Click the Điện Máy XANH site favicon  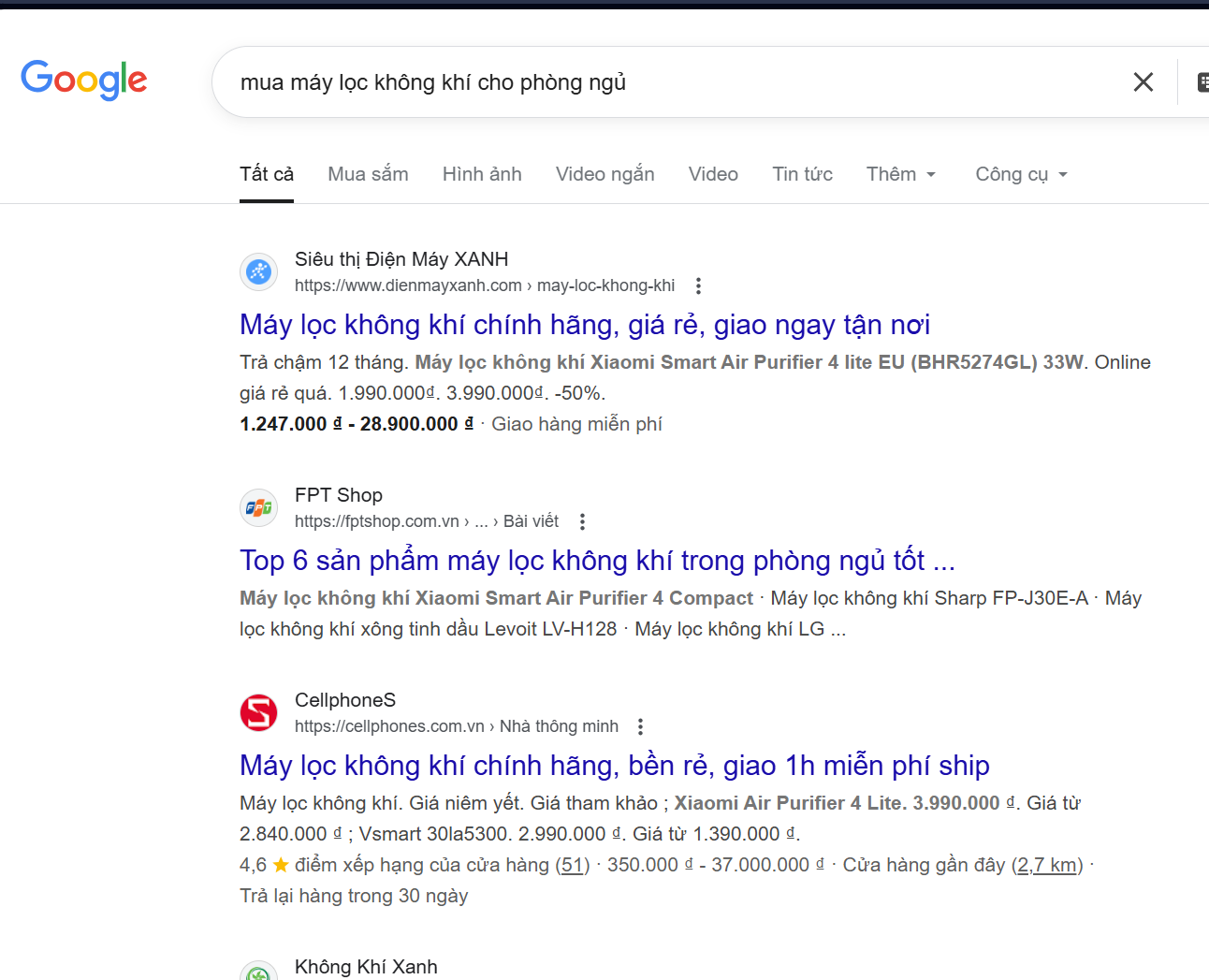(x=259, y=272)
